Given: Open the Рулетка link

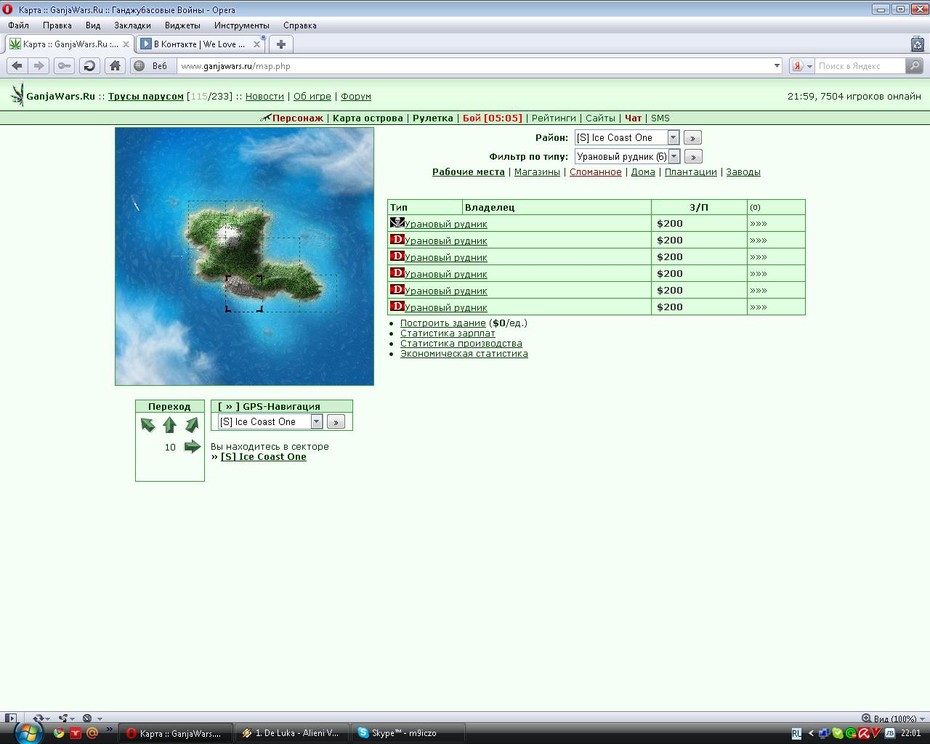Looking at the screenshot, I should pos(432,118).
